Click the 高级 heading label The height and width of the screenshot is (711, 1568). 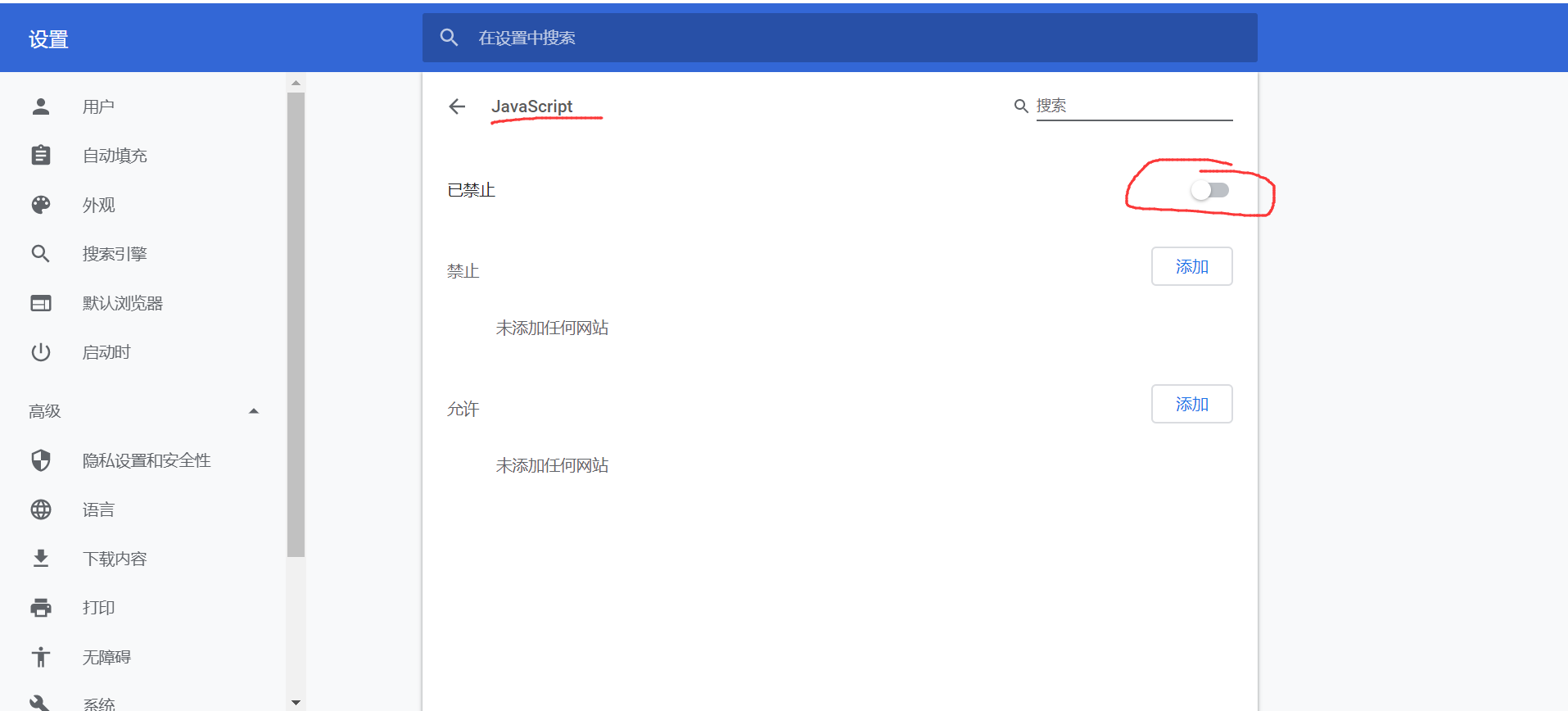pyautogui.click(x=45, y=411)
